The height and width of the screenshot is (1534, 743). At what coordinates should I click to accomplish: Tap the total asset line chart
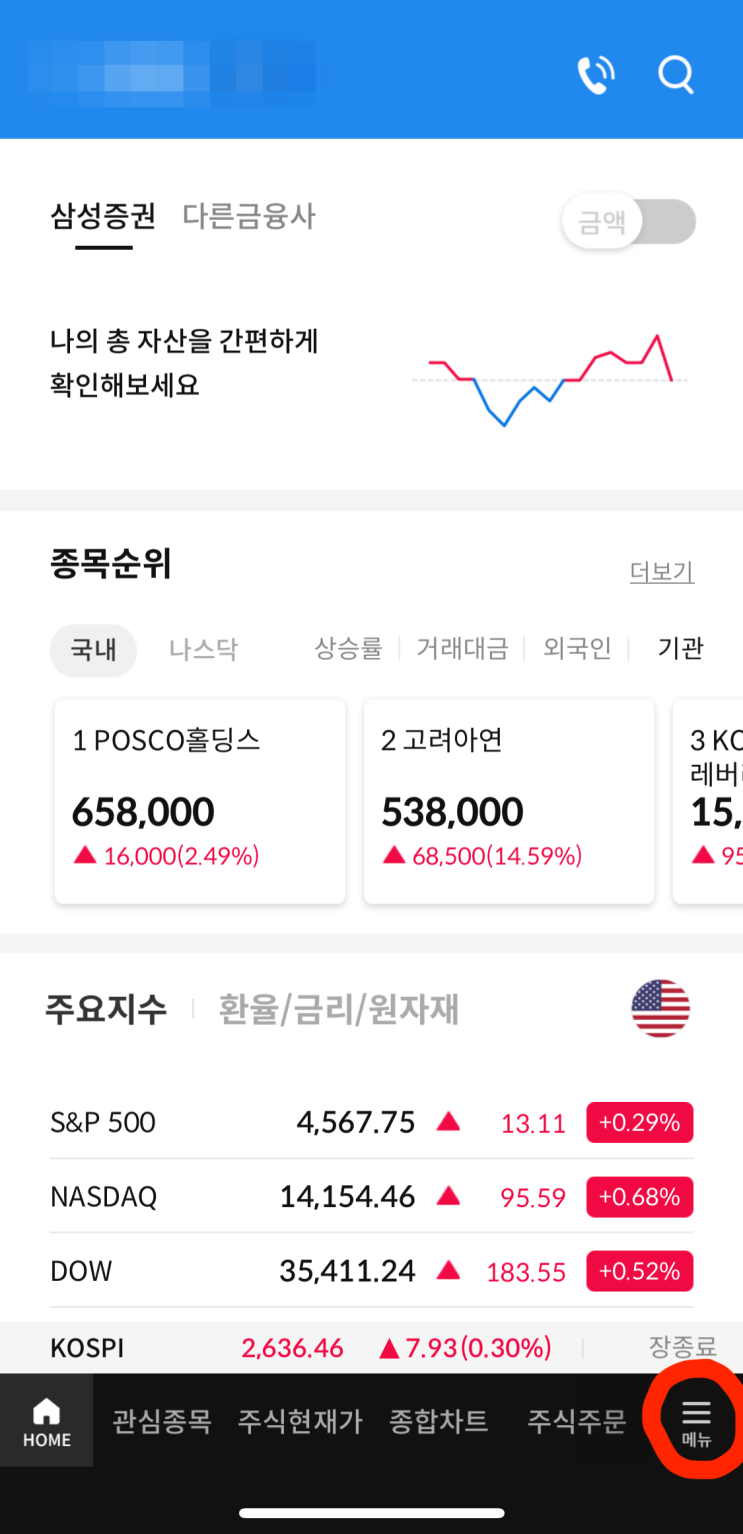click(x=549, y=381)
